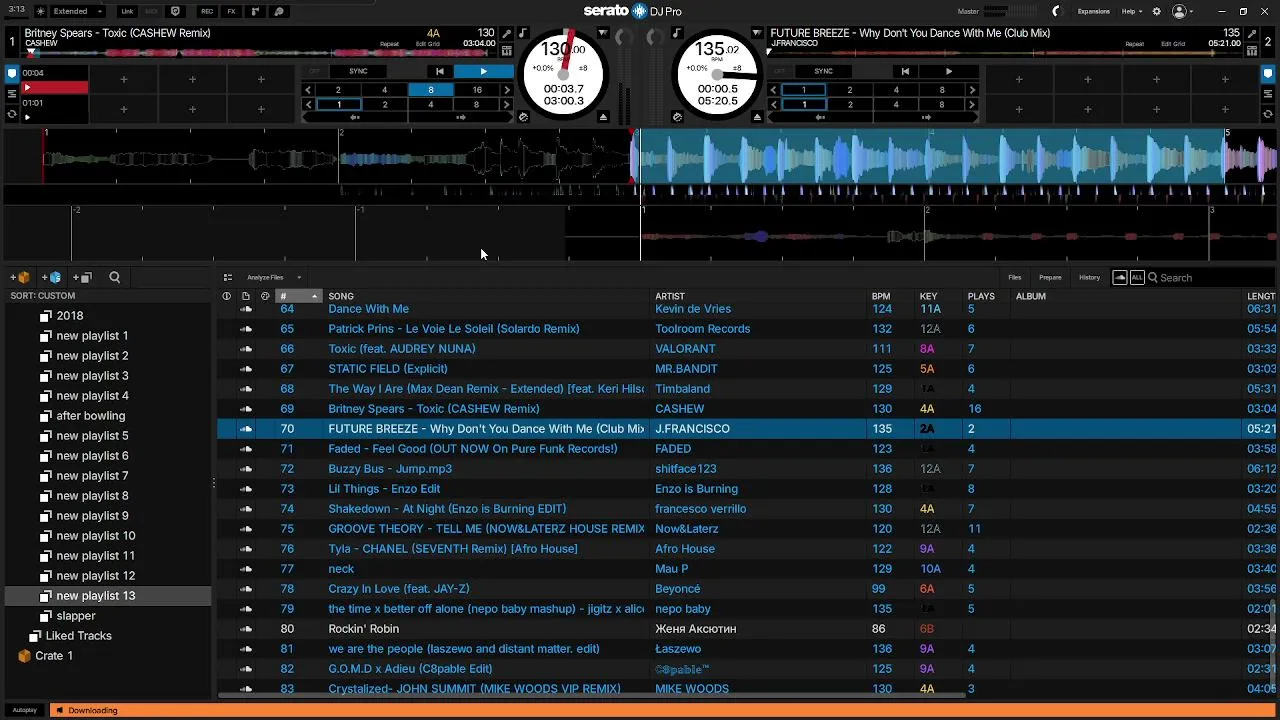The width and height of the screenshot is (1280, 720).
Task: Open the Analyze Files dropdown
Action: click(274, 277)
